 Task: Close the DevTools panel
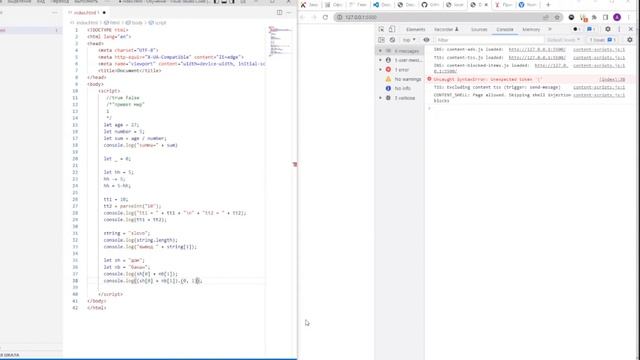pos(631,29)
